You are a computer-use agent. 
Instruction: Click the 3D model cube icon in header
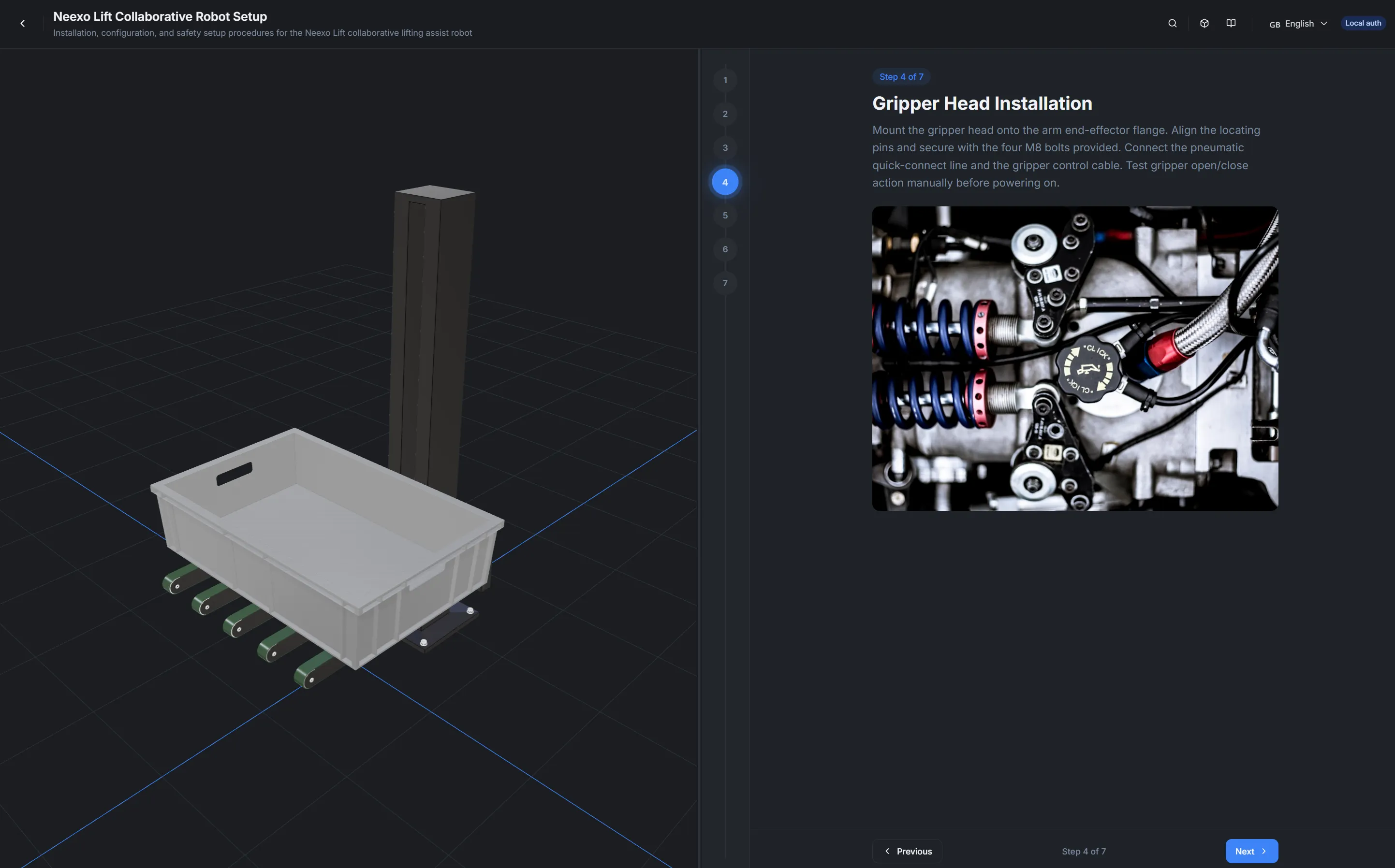[x=1204, y=23]
